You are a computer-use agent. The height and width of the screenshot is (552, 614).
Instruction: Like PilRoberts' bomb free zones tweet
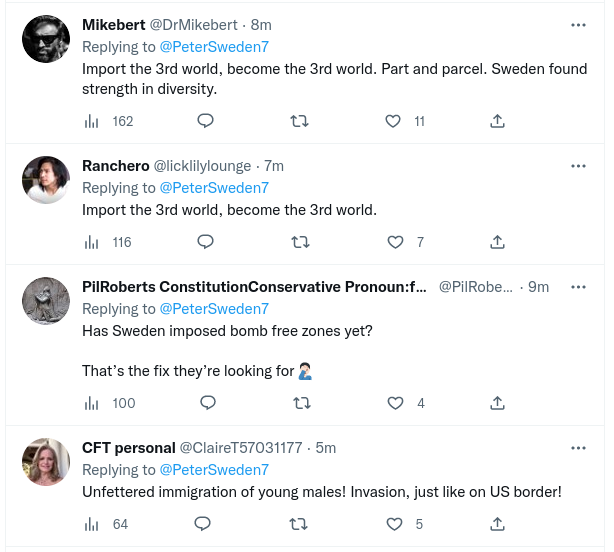(x=394, y=403)
